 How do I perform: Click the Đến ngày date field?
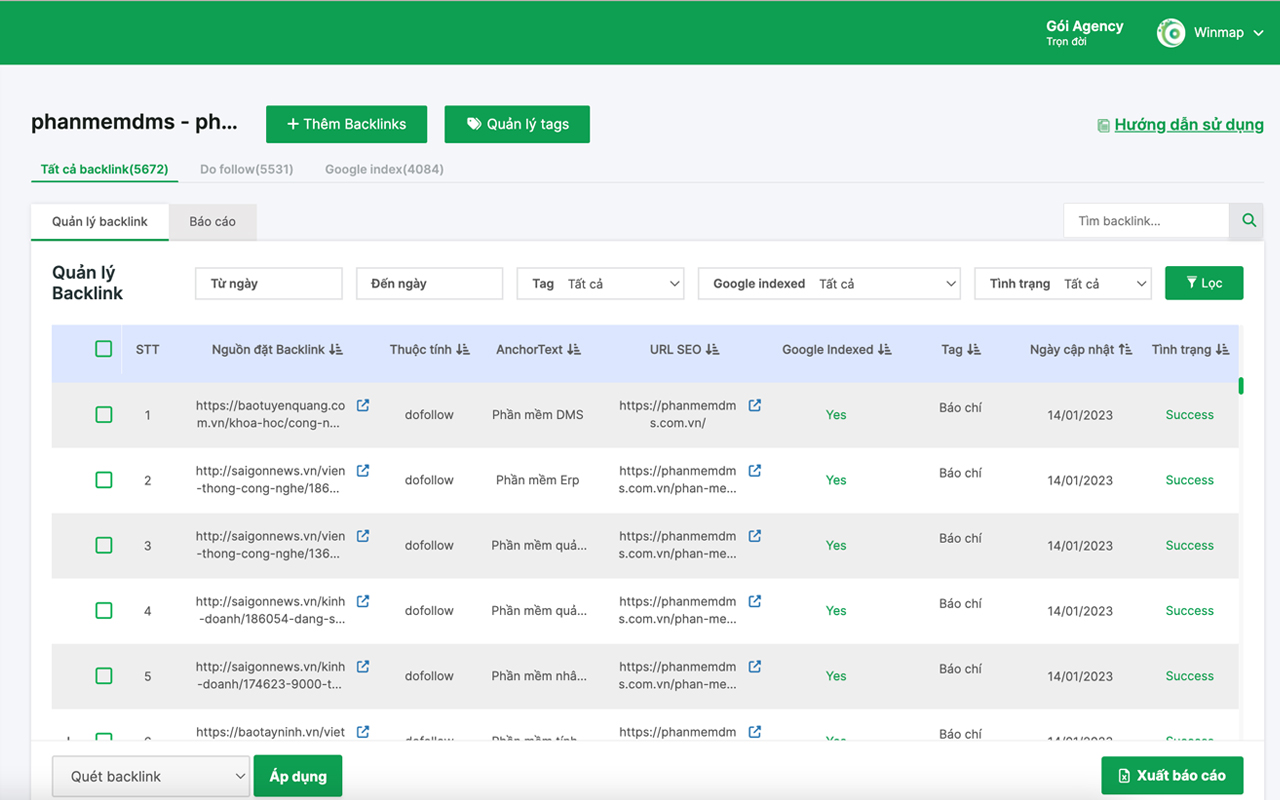pyautogui.click(x=429, y=284)
